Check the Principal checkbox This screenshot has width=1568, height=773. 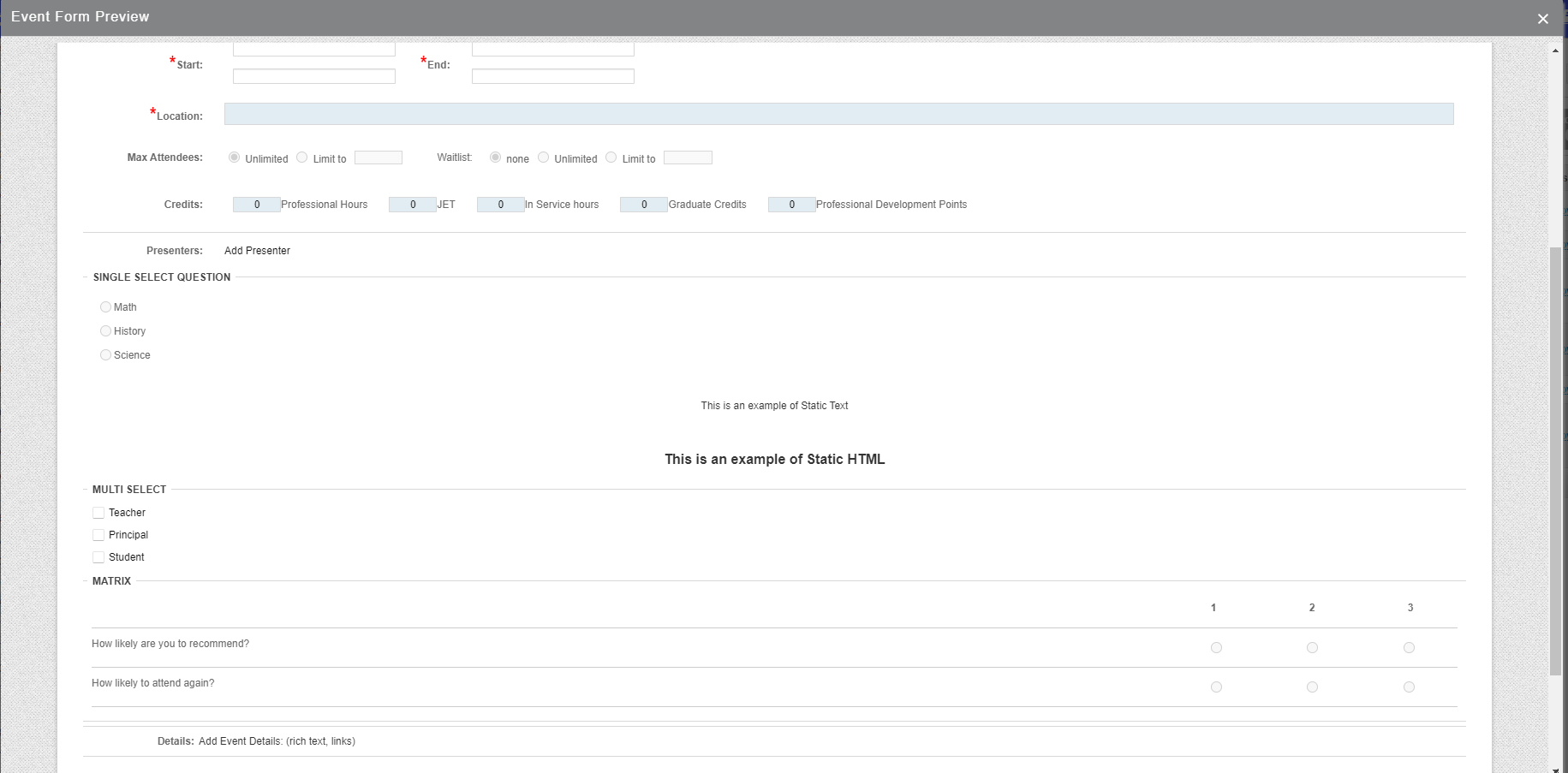[98, 534]
